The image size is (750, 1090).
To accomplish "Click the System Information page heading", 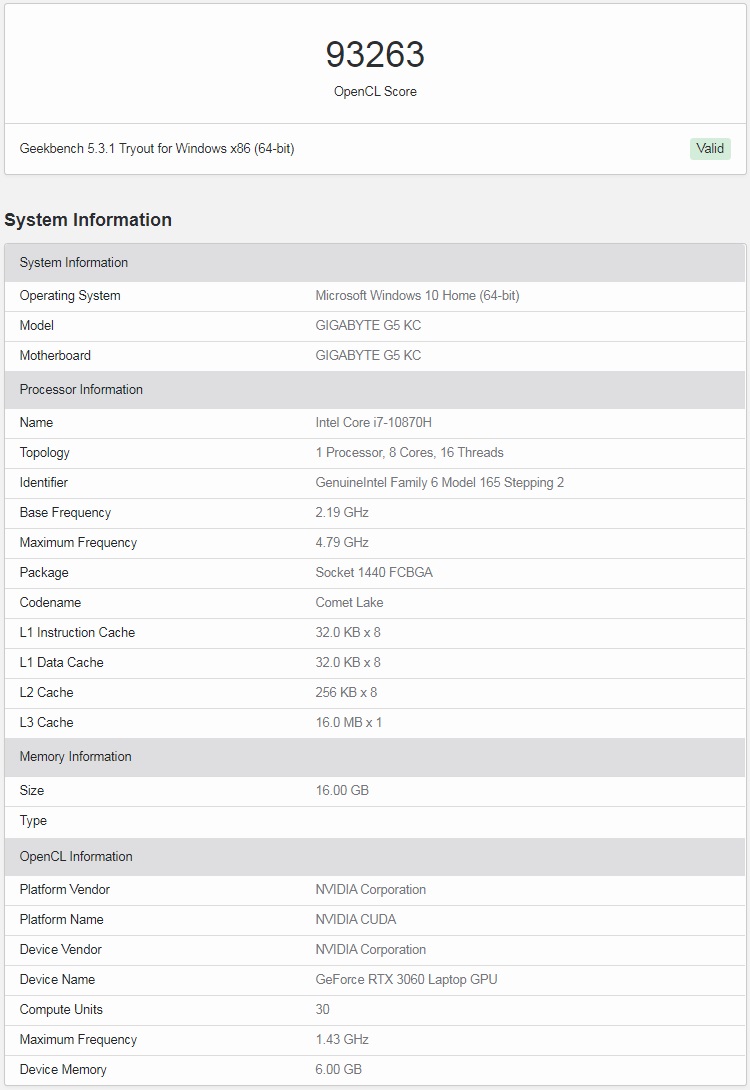I will tap(88, 220).
